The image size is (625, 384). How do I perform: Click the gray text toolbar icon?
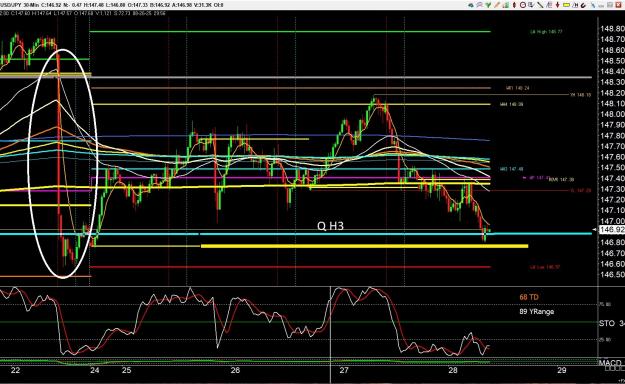point(601,5)
